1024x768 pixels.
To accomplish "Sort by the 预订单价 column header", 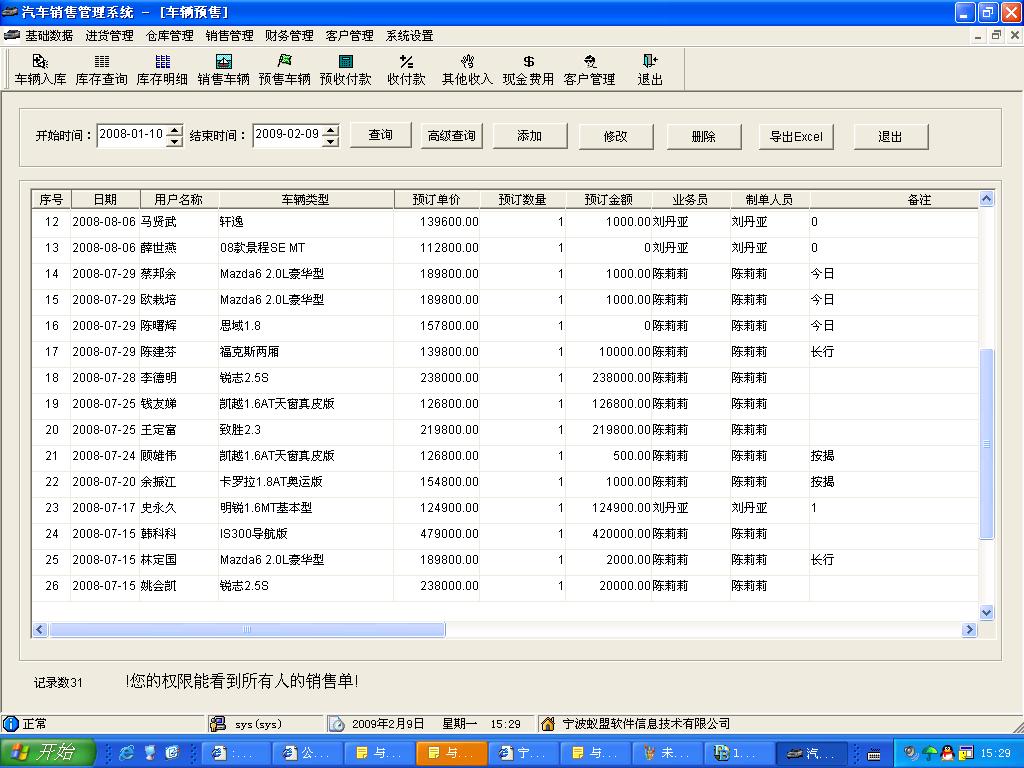I will tap(436, 199).
